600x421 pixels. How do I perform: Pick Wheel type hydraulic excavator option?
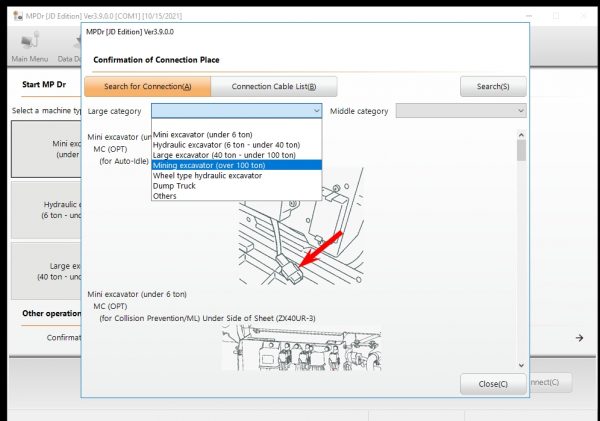tap(236, 176)
